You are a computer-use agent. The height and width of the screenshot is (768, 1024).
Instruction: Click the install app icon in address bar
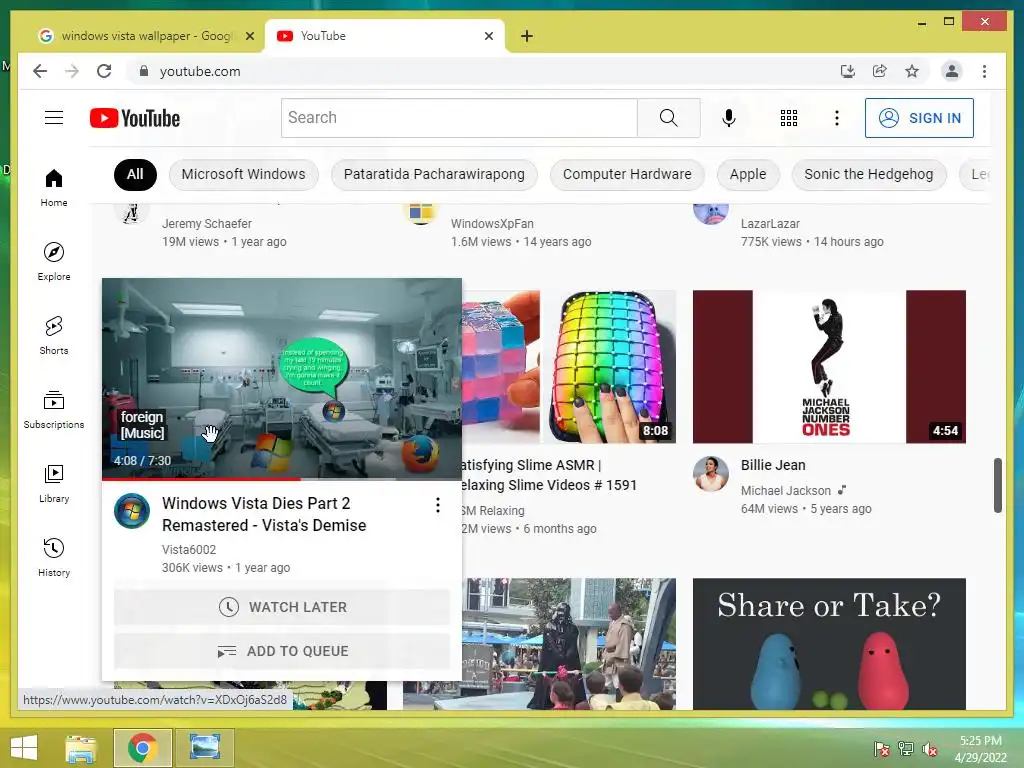pos(848,71)
